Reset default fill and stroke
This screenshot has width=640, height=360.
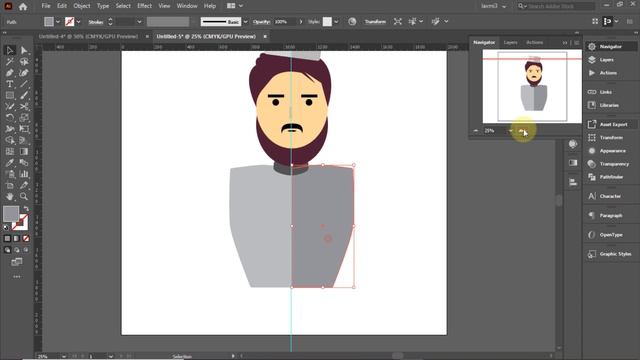[x=6, y=227]
